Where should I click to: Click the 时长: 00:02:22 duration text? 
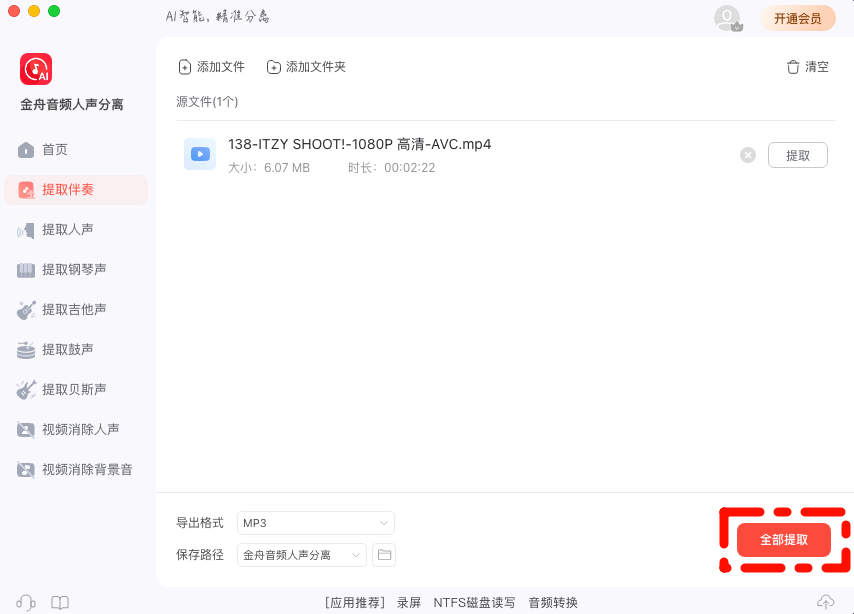point(392,168)
